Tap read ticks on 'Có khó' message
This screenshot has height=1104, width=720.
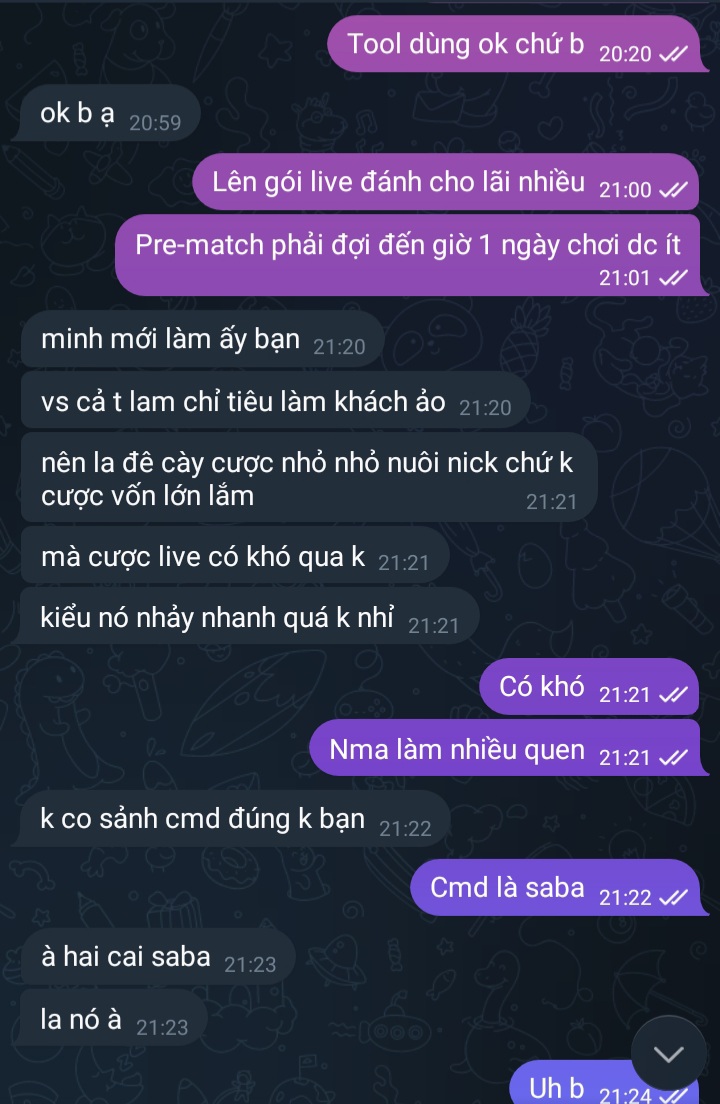[673, 695]
